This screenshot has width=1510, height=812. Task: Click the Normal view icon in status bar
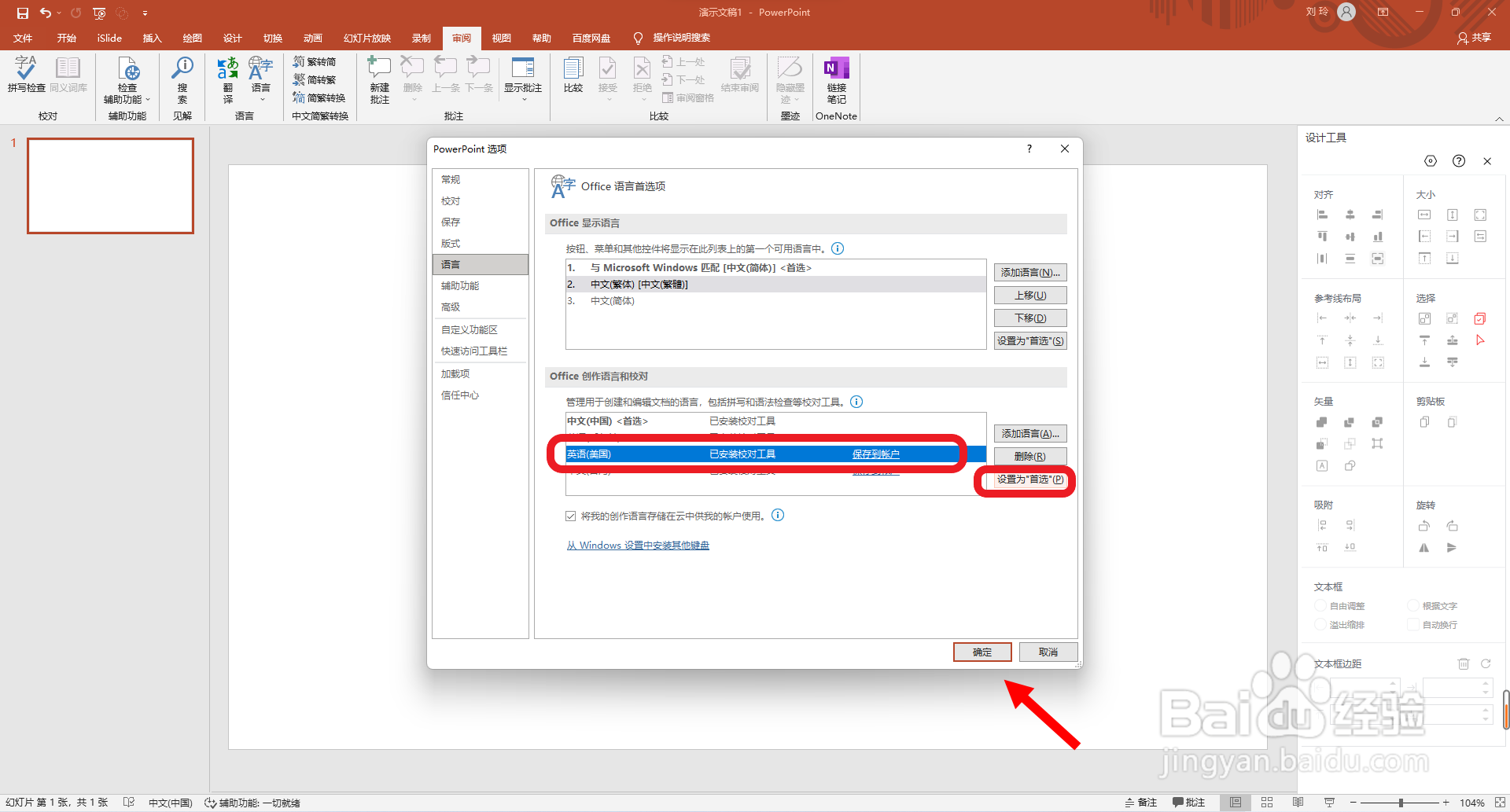[1236, 803]
